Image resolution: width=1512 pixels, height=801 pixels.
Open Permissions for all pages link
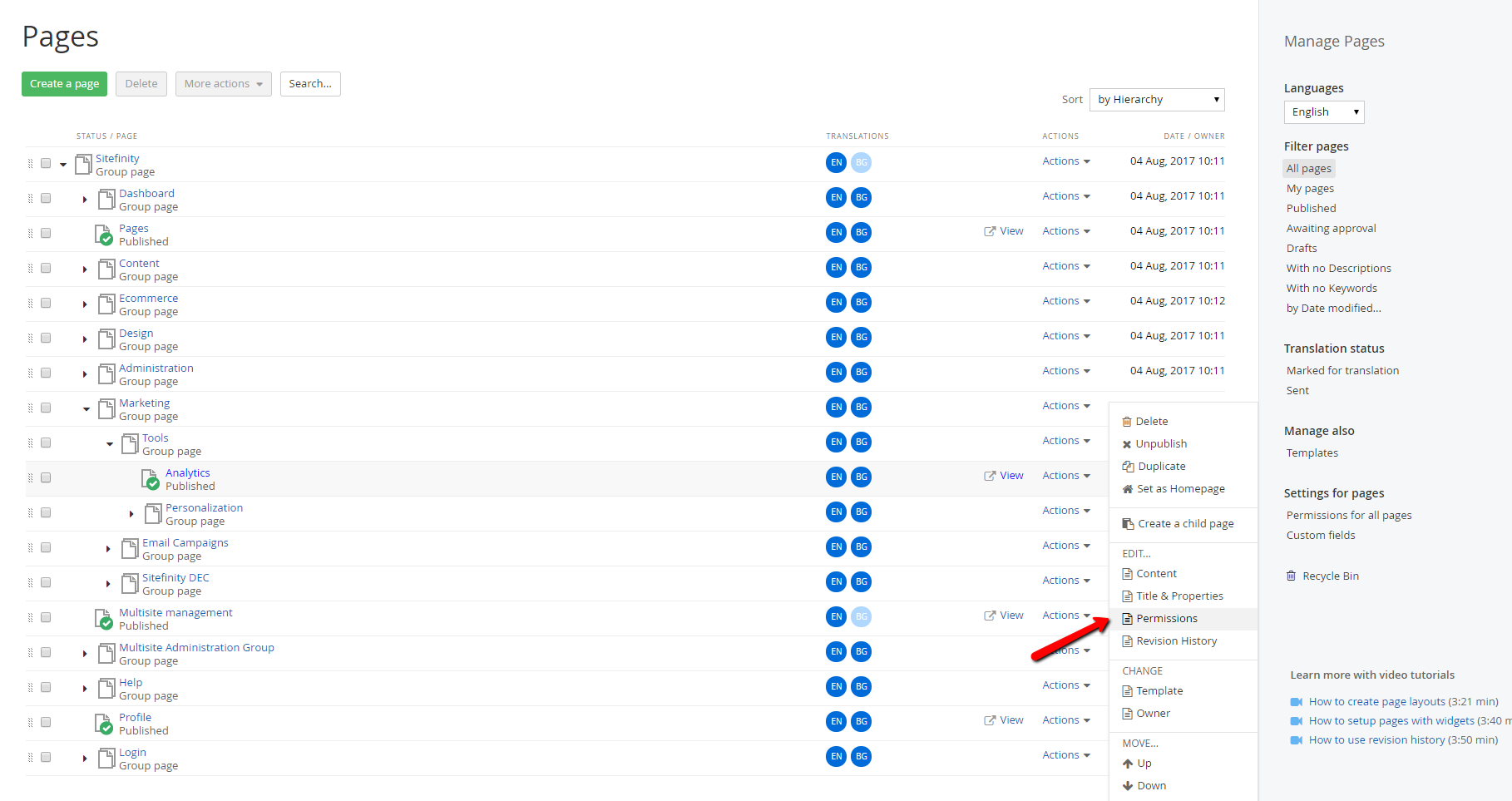coord(1349,516)
